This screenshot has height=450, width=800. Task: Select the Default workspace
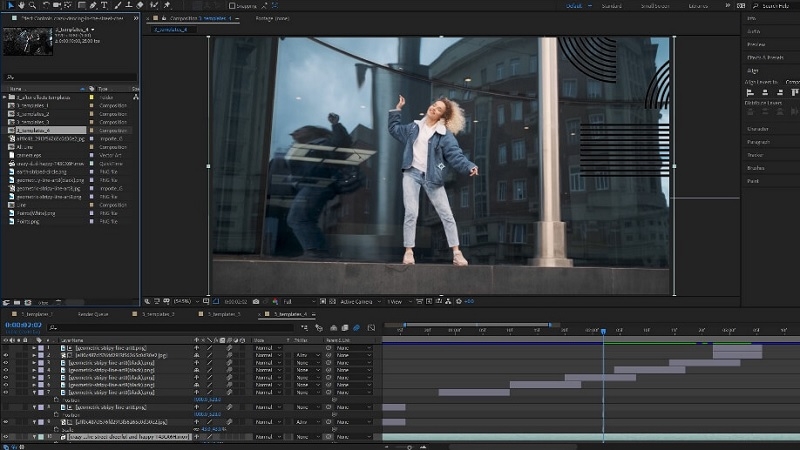[x=574, y=6]
